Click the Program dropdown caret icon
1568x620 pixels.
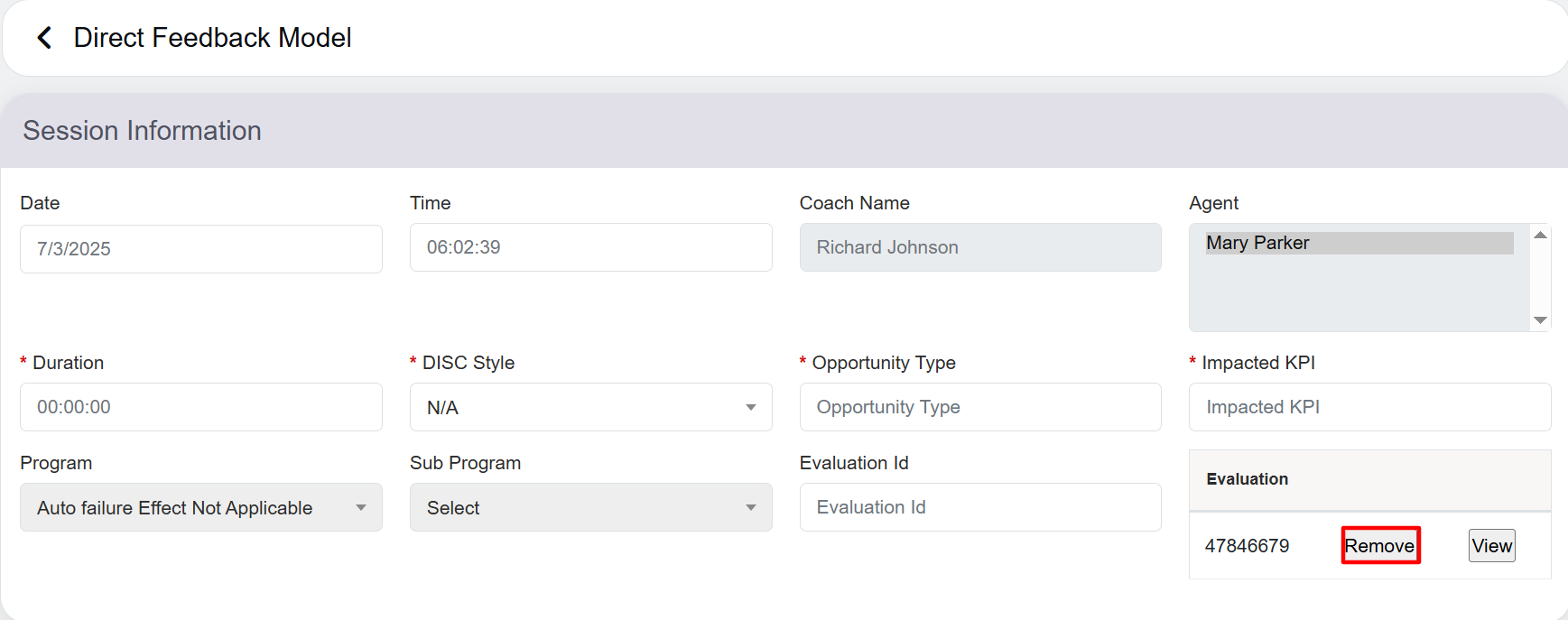(x=360, y=507)
